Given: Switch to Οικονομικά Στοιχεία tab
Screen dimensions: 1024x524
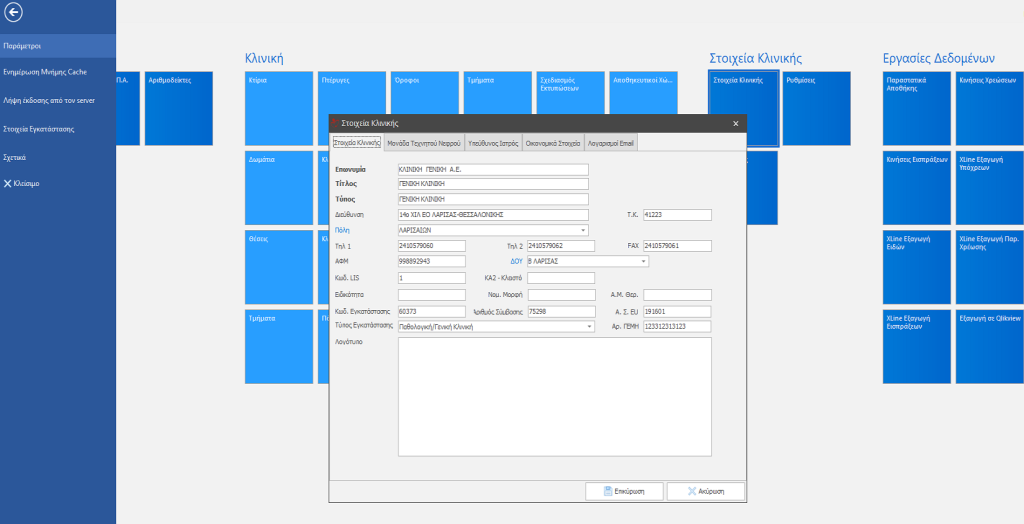Looking at the screenshot, I should point(553,144).
